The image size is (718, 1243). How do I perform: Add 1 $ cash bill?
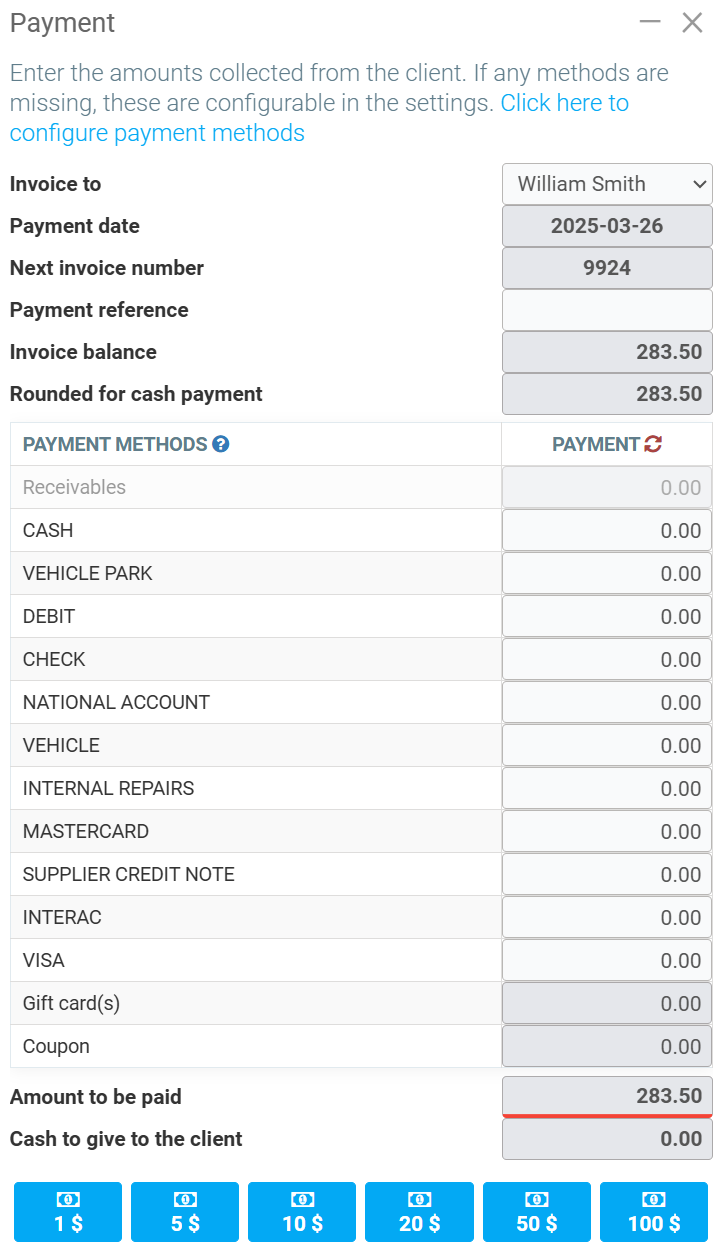(x=68, y=1212)
